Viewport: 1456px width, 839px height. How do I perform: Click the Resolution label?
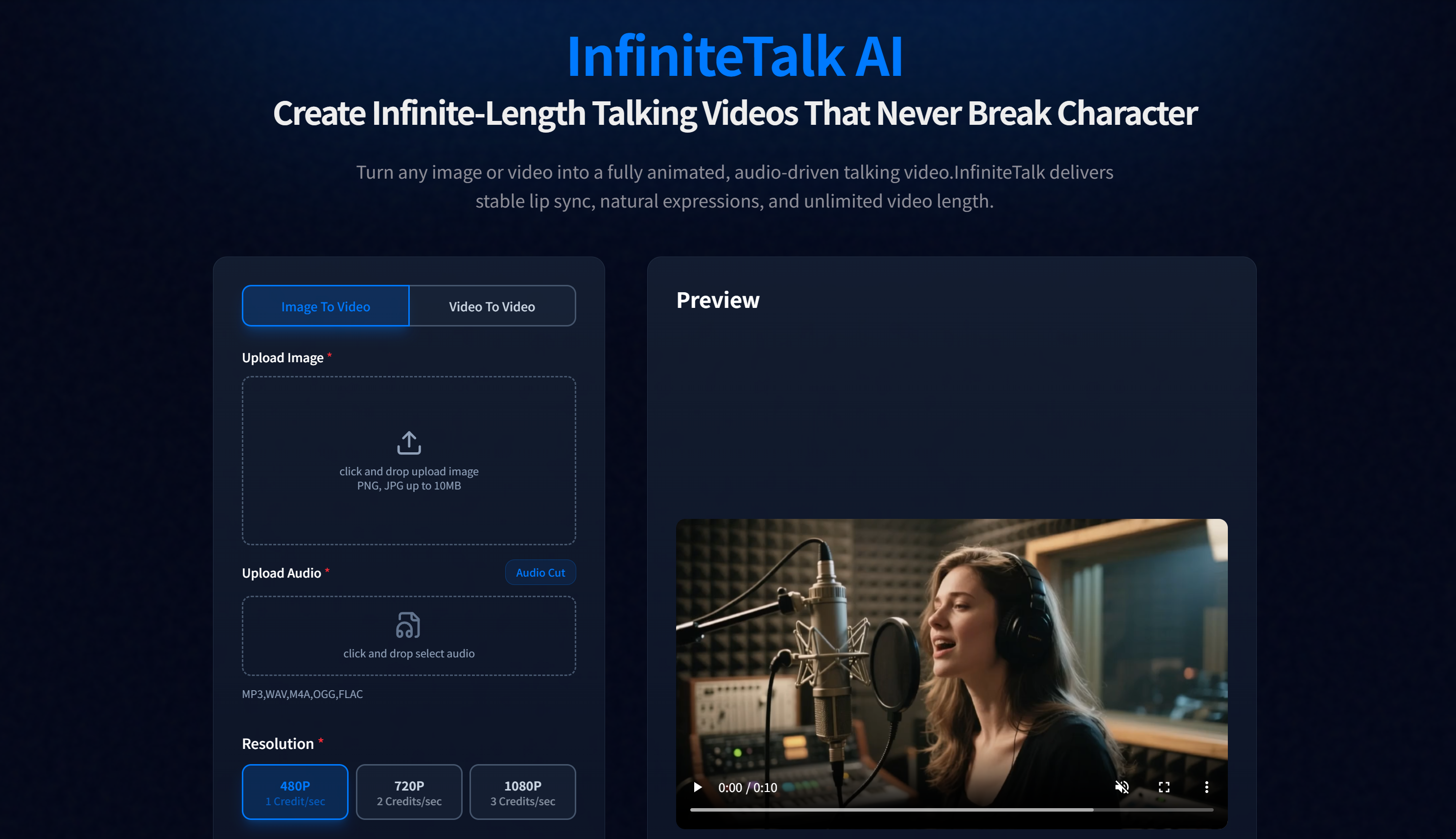[278, 744]
